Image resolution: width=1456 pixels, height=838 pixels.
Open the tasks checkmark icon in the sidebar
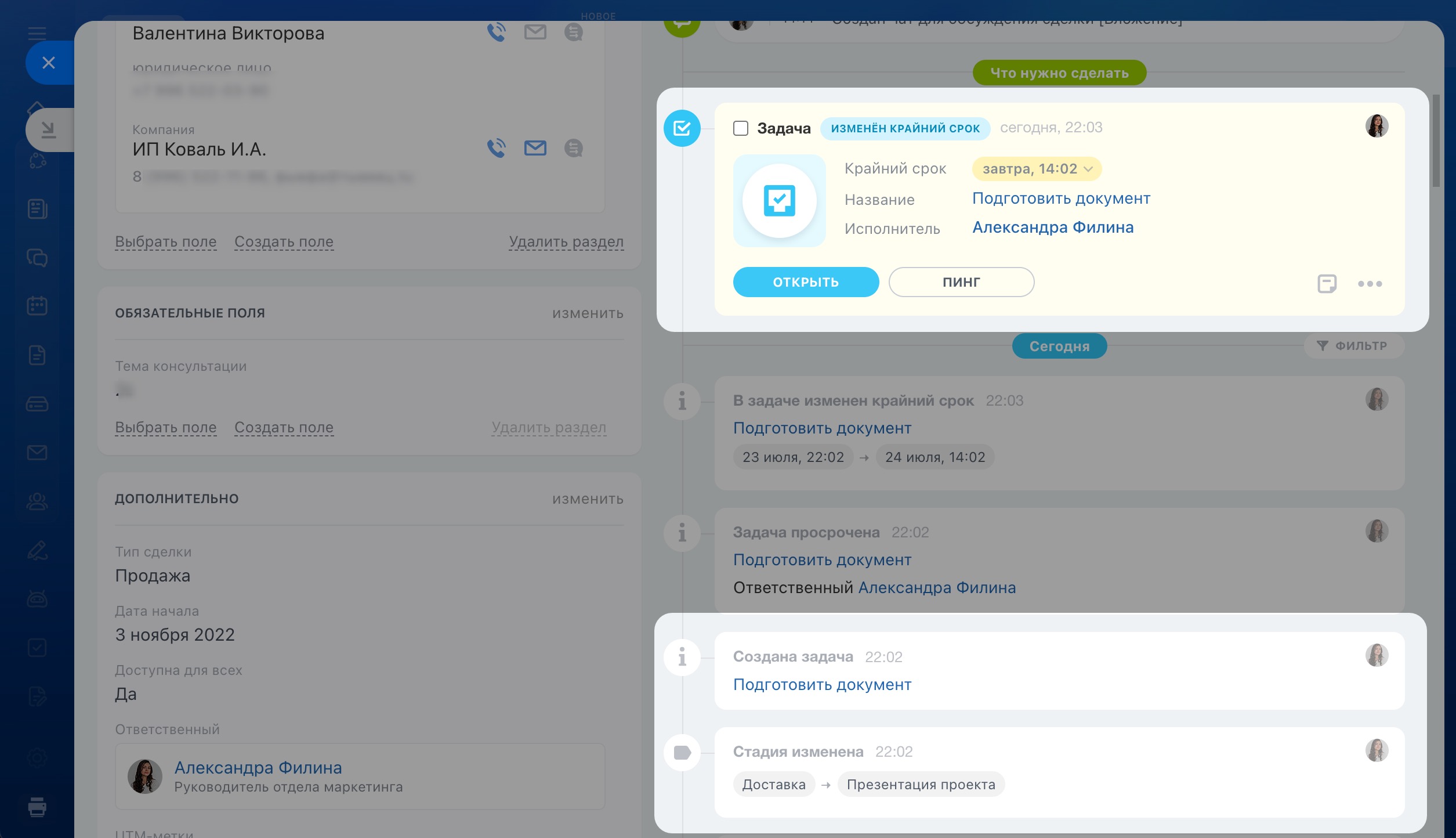click(37, 647)
